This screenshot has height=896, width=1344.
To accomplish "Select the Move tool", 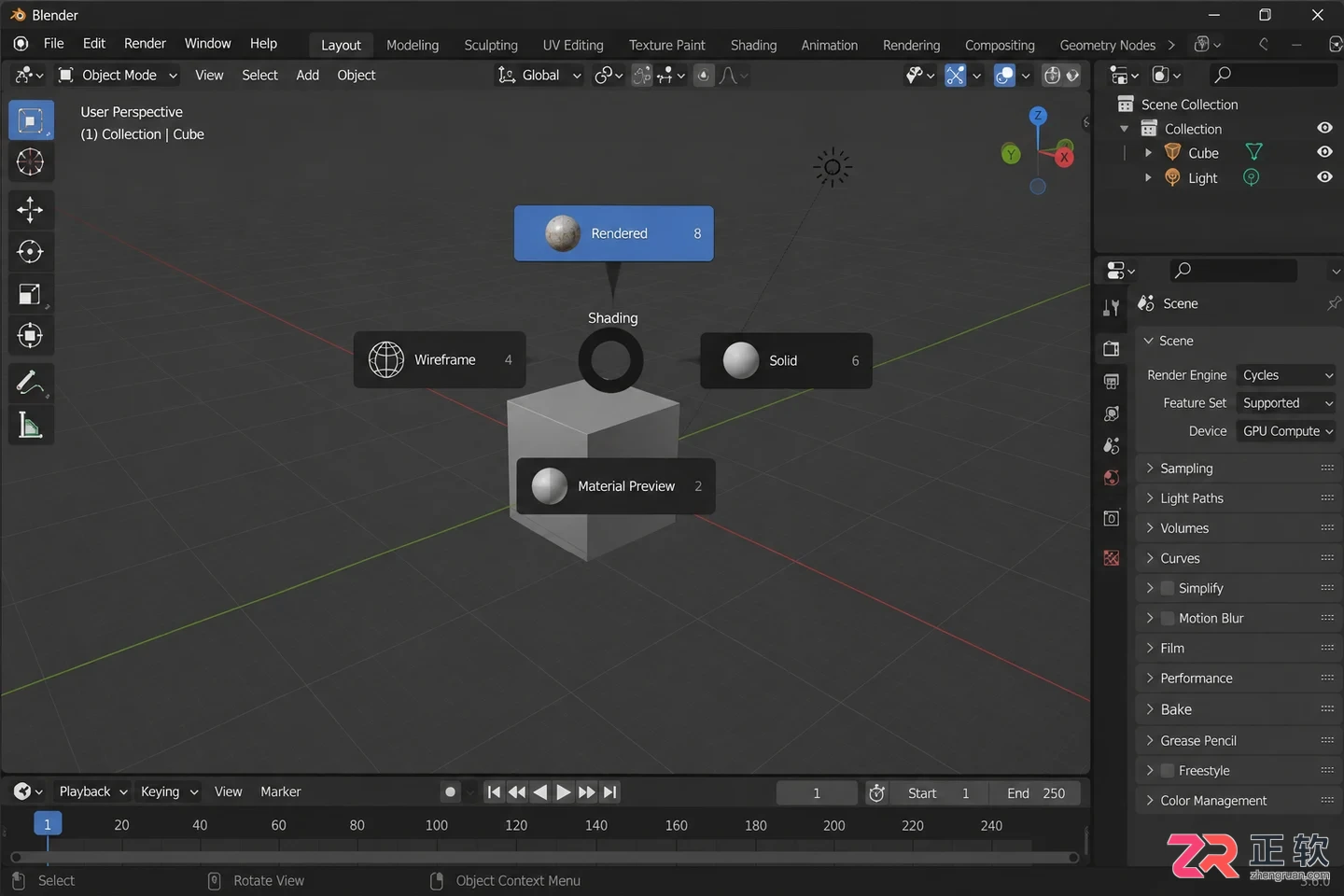I will [x=31, y=209].
